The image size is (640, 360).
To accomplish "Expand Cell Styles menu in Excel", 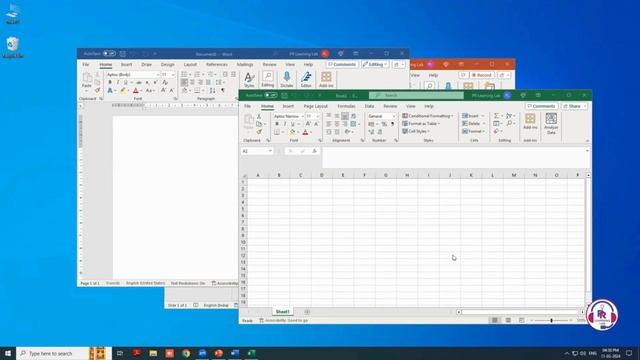I will point(416,131).
